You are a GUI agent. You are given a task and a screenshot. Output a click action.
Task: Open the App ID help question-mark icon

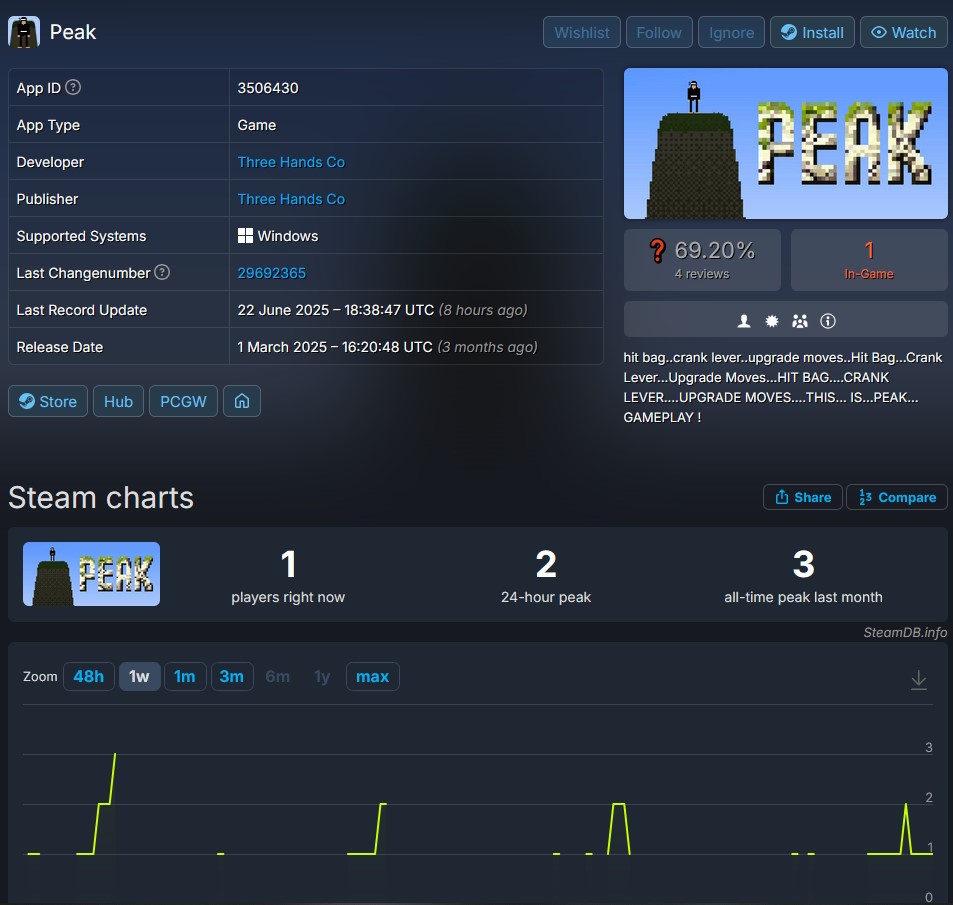coord(73,88)
